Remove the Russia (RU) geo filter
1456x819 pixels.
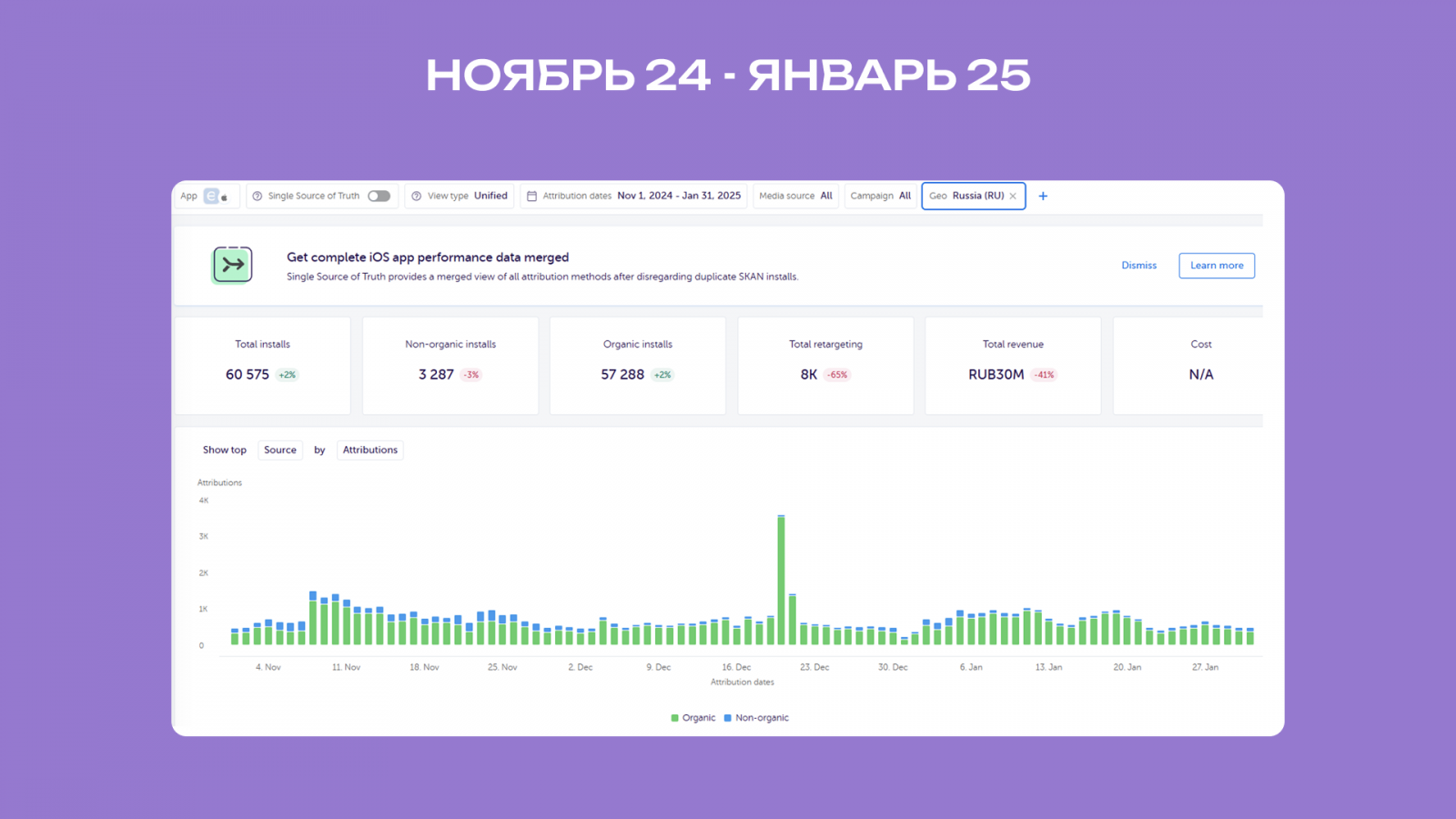pyautogui.click(x=1013, y=196)
